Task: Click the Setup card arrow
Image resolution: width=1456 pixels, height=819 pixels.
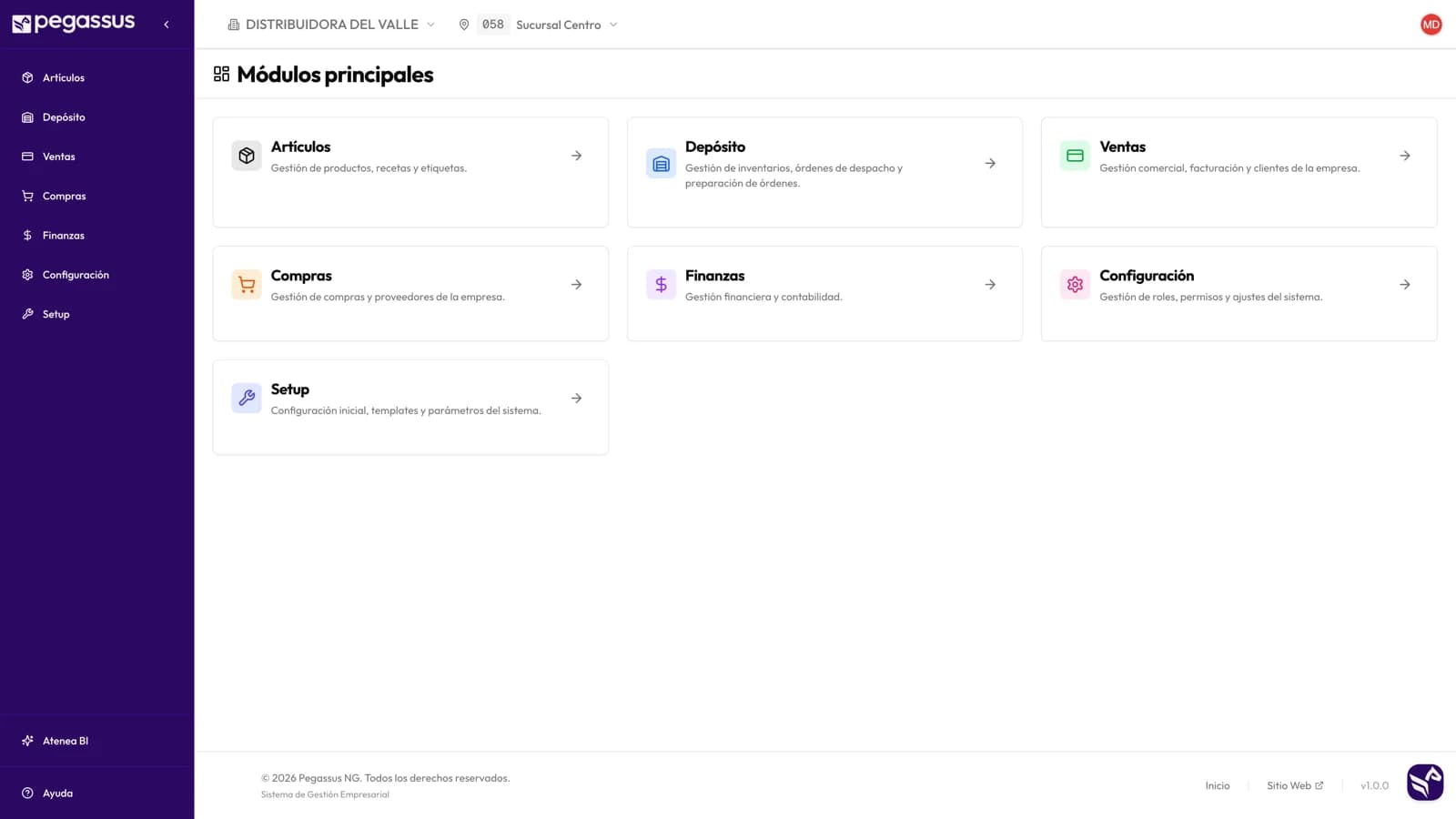Action: coord(576,399)
